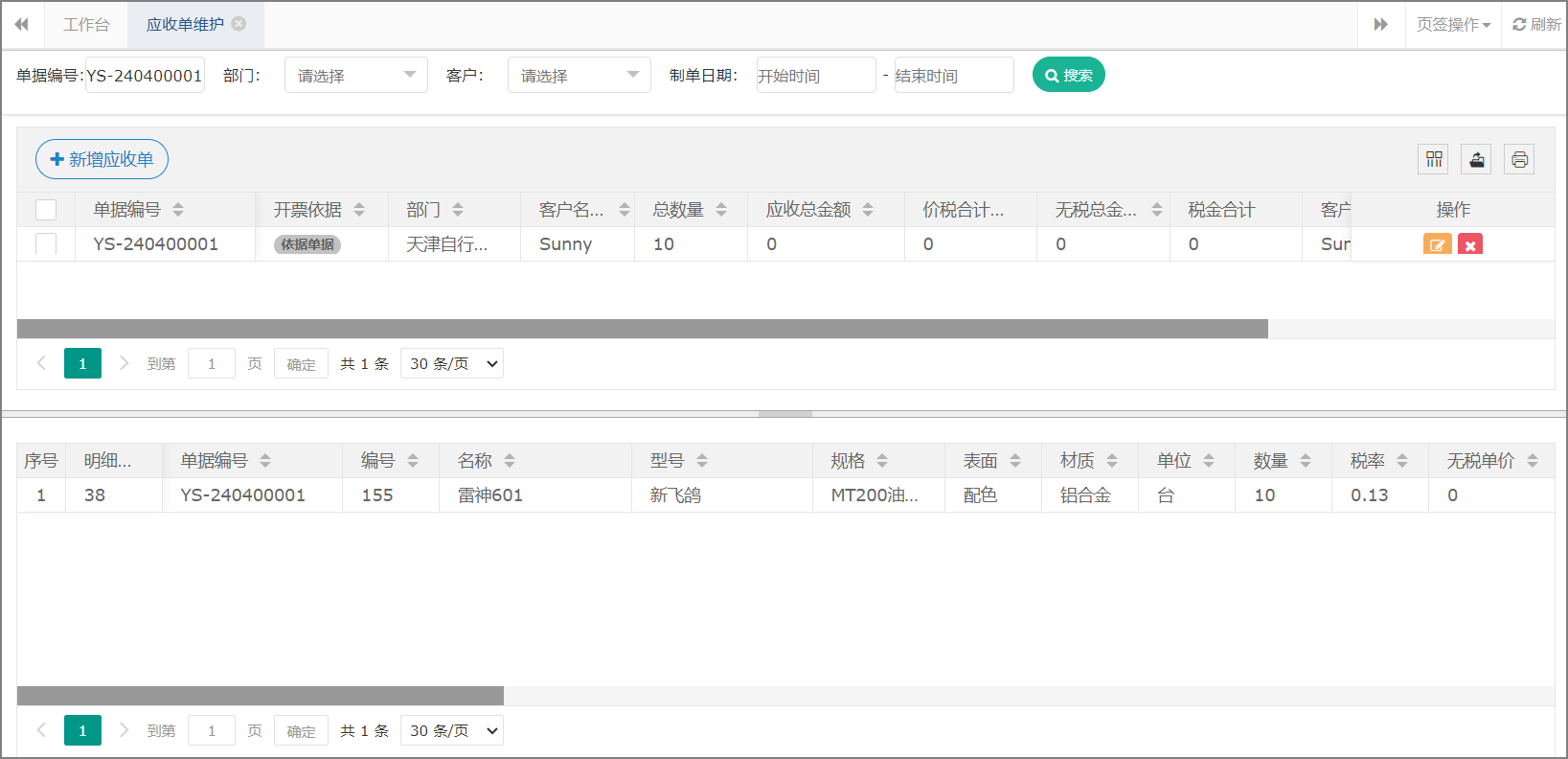The image size is (1568, 759).
Task: Open upper table page size dropdown
Action: (452, 363)
